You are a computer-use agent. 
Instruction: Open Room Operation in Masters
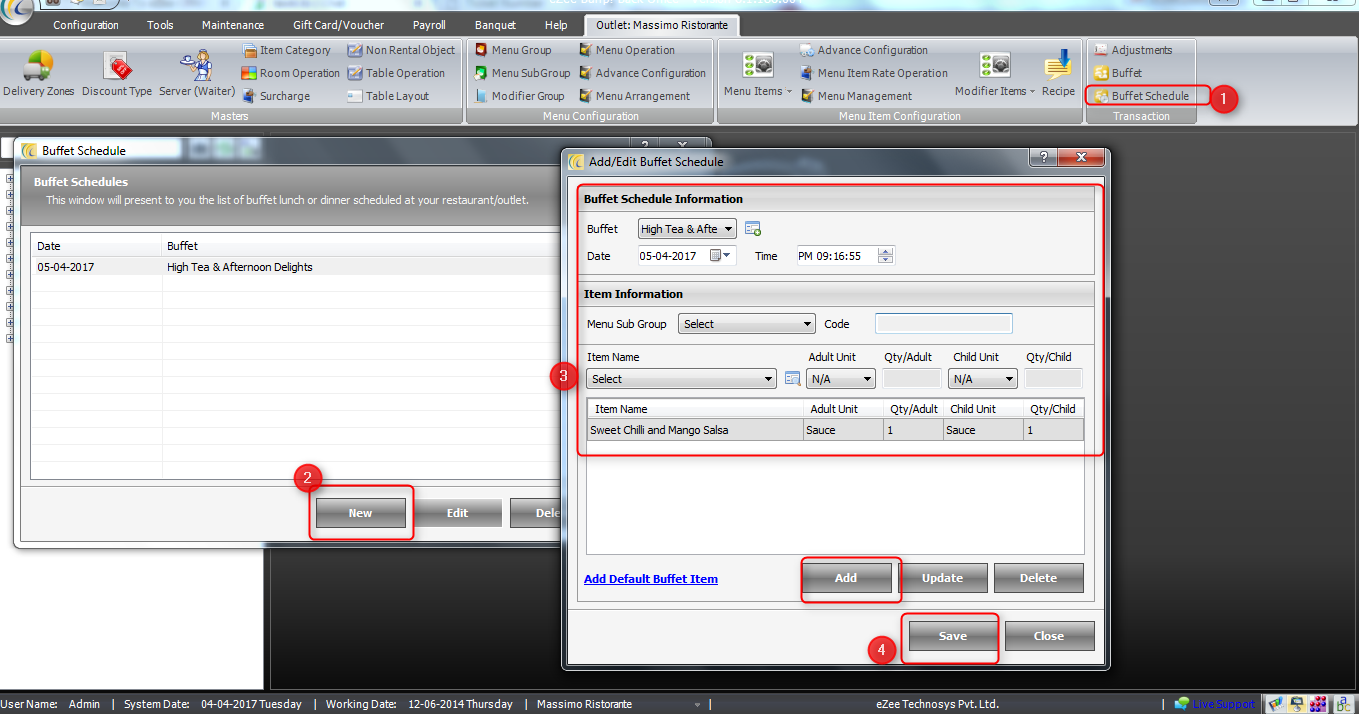click(291, 73)
